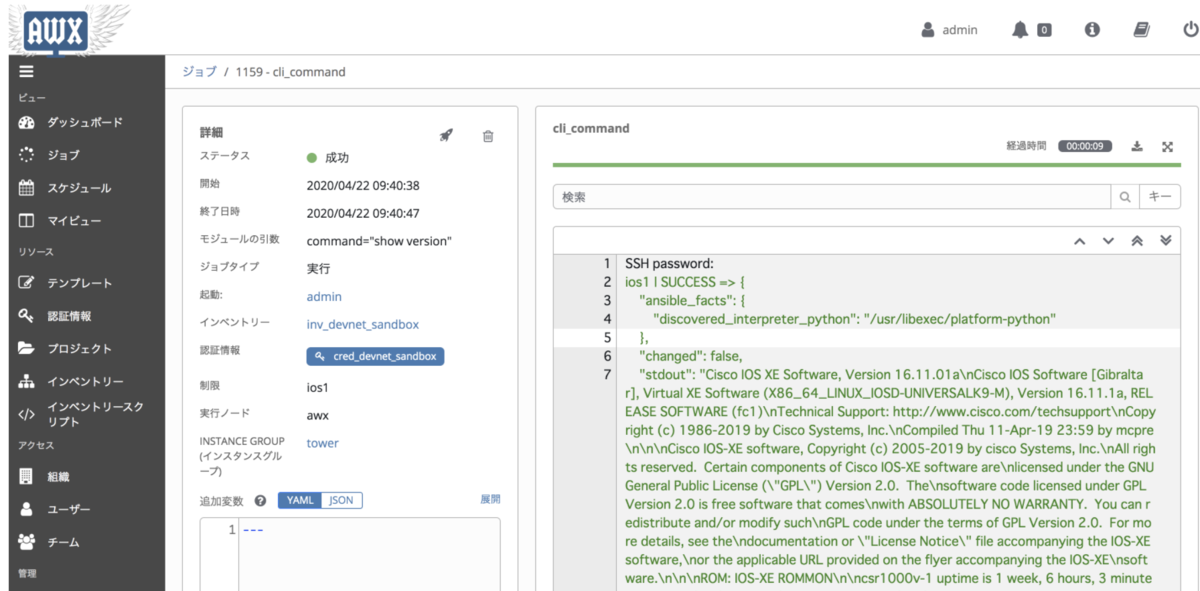Open the admin launched-by link
Viewport: 1200px width, 591px height.
click(x=324, y=297)
